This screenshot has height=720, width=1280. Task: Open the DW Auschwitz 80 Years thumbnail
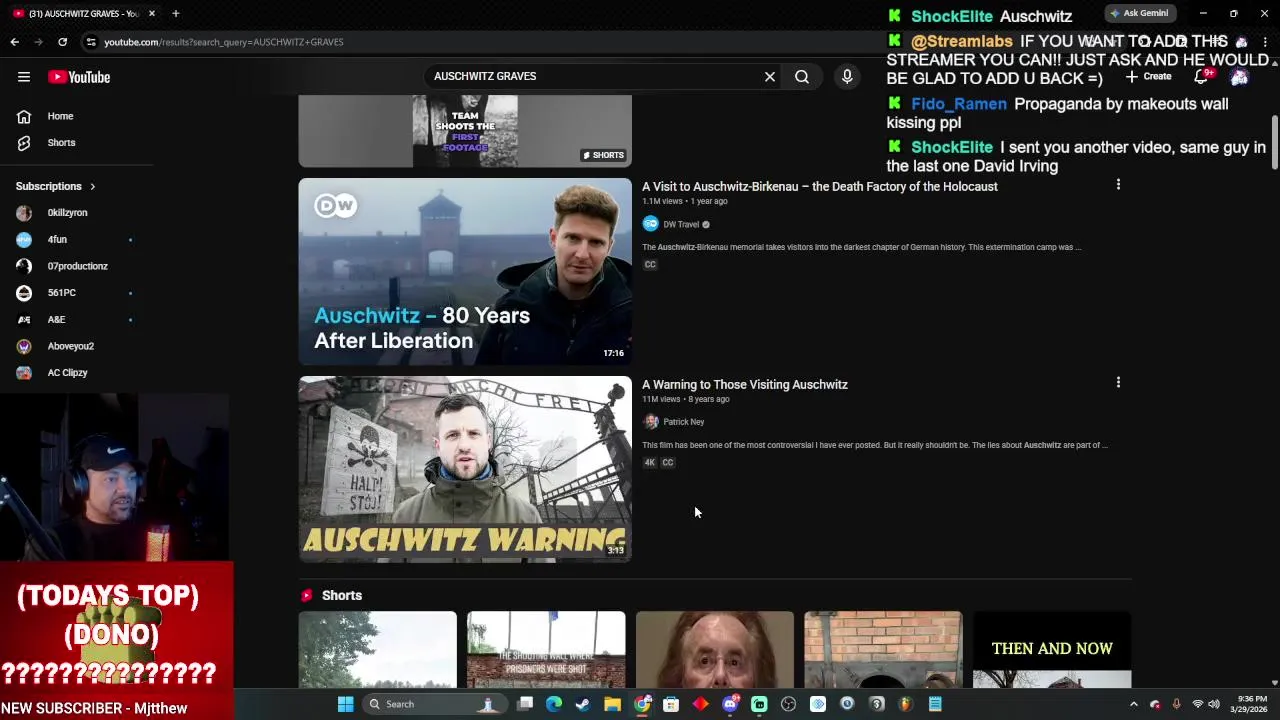[x=465, y=271]
